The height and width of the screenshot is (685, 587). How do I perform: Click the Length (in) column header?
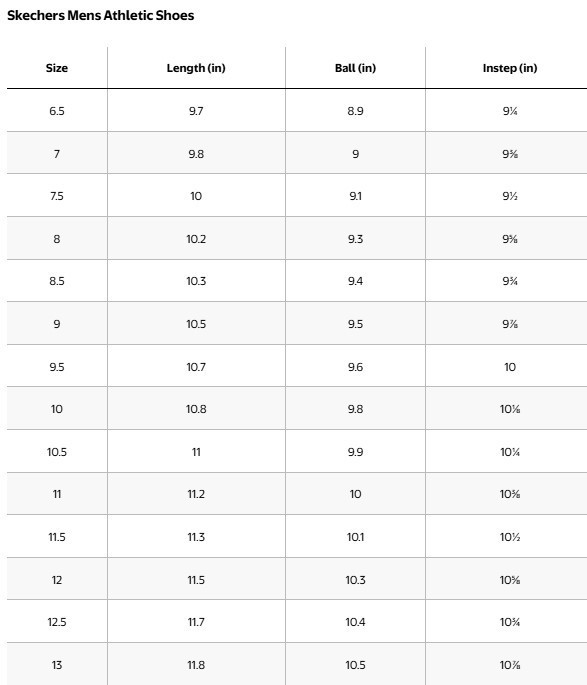coord(196,68)
